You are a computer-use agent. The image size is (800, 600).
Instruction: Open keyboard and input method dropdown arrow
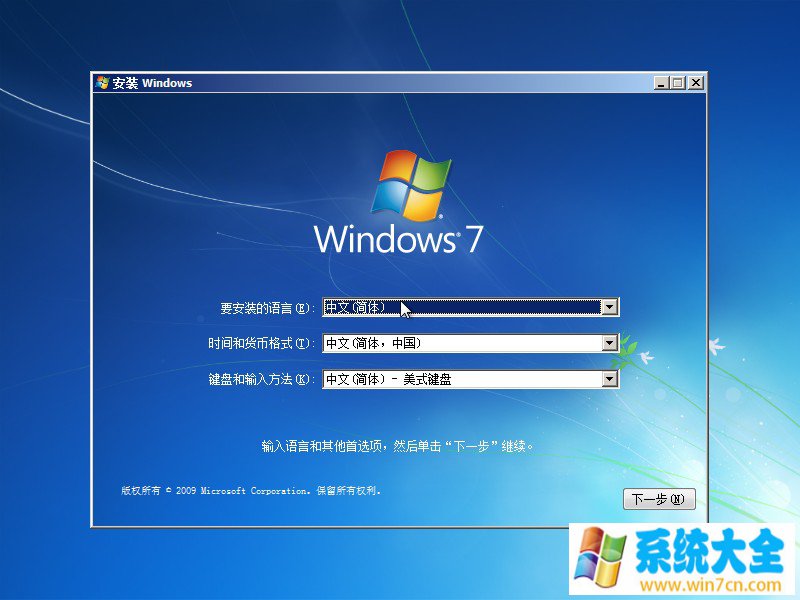609,379
